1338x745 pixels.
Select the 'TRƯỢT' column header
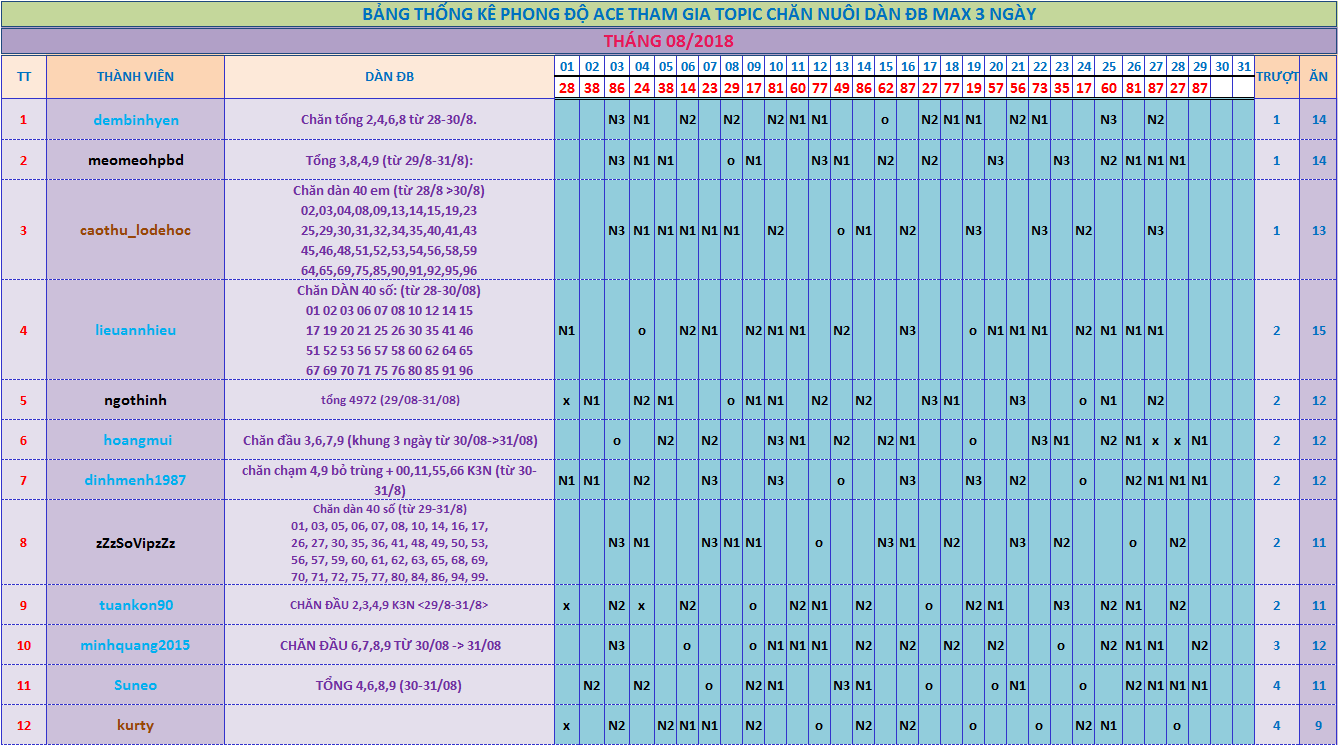[1277, 77]
